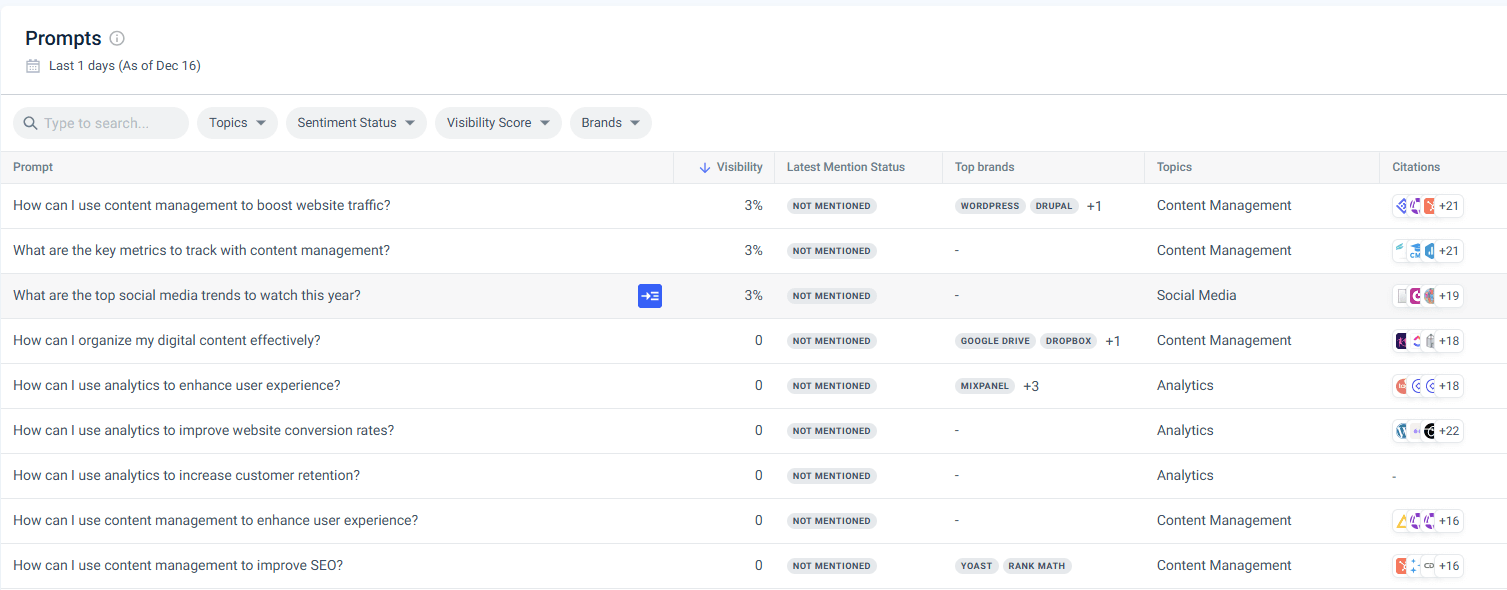Expand the Brands filter dropdown
Screen dimensions: 1507x590
click(610, 123)
